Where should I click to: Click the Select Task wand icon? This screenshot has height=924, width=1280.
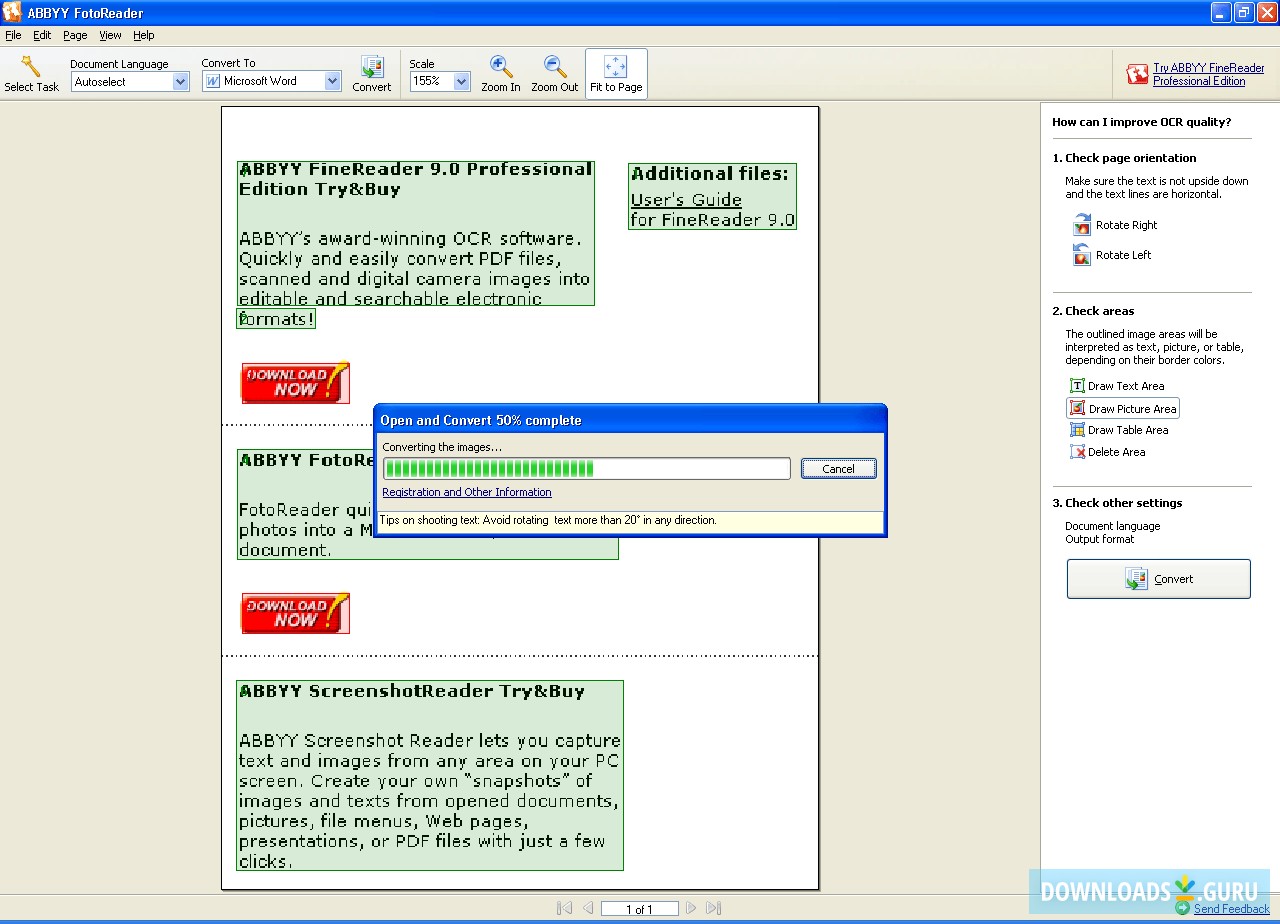click(x=31, y=67)
